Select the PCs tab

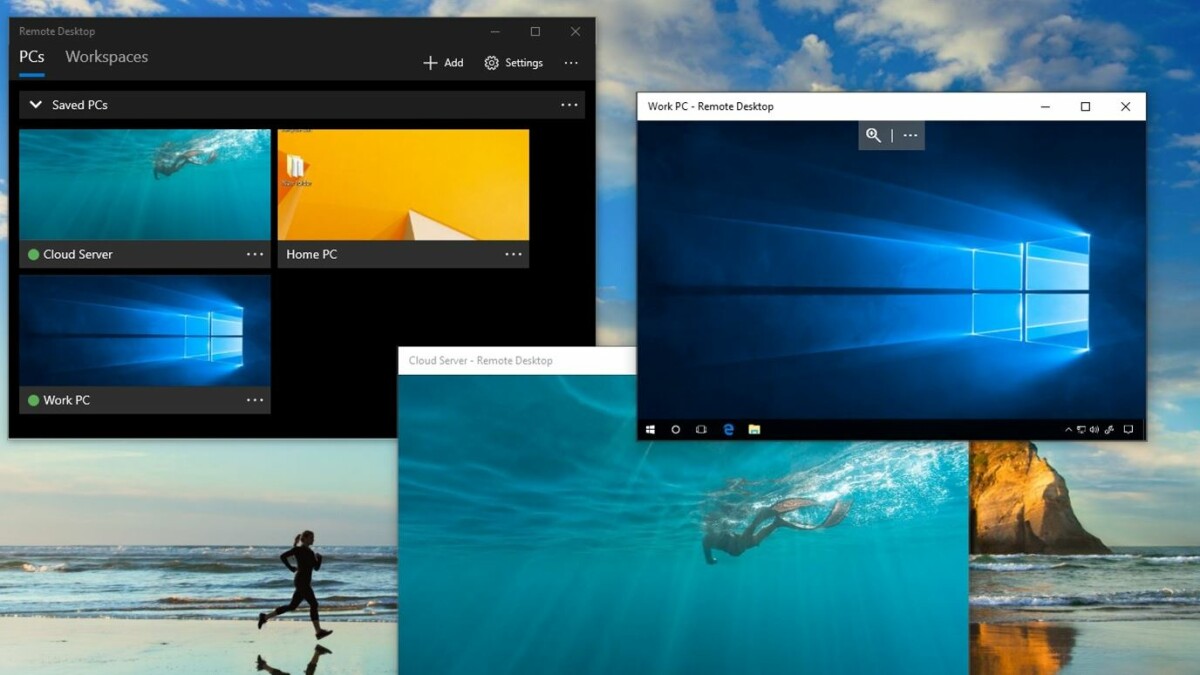tap(32, 57)
